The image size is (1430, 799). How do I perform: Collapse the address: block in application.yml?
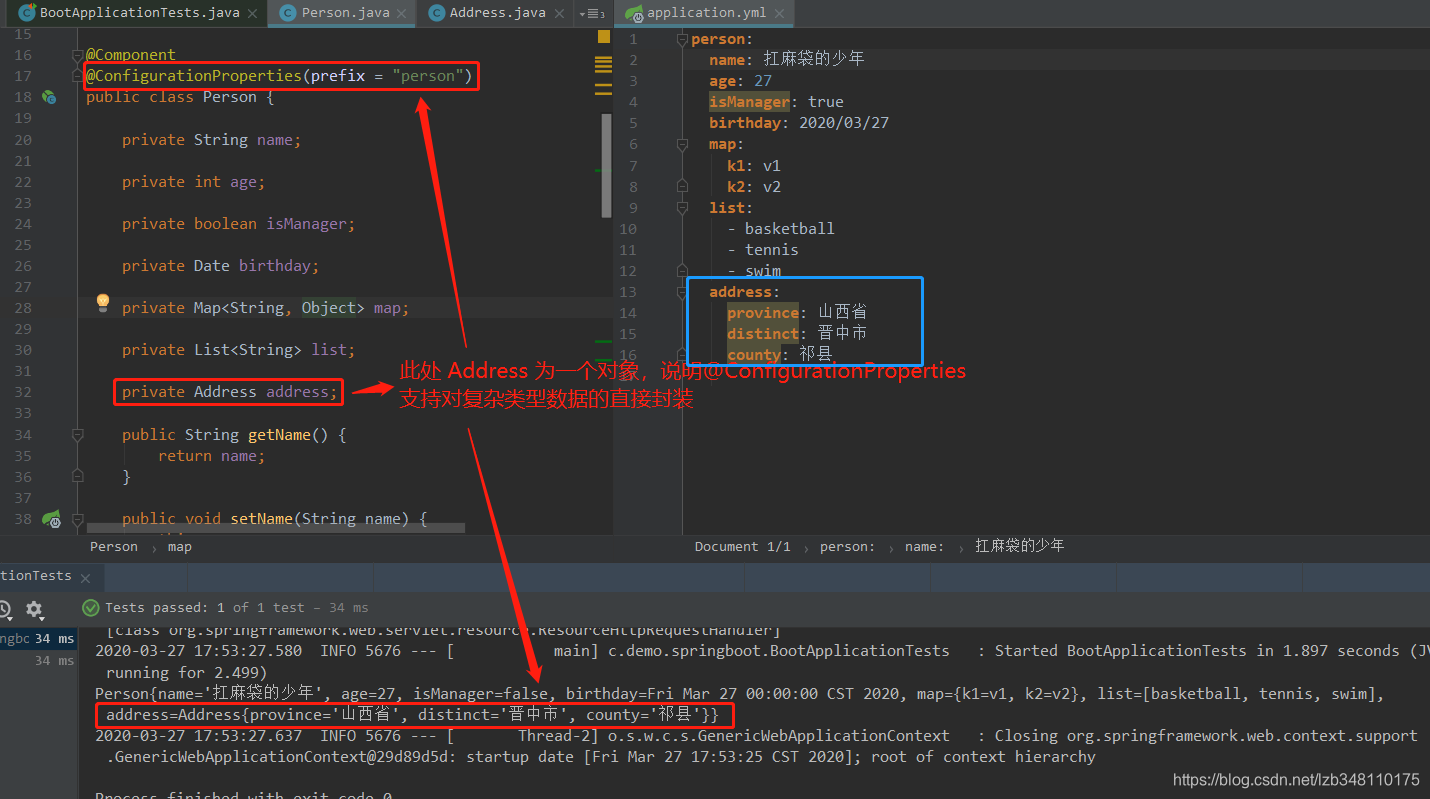click(x=683, y=292)
